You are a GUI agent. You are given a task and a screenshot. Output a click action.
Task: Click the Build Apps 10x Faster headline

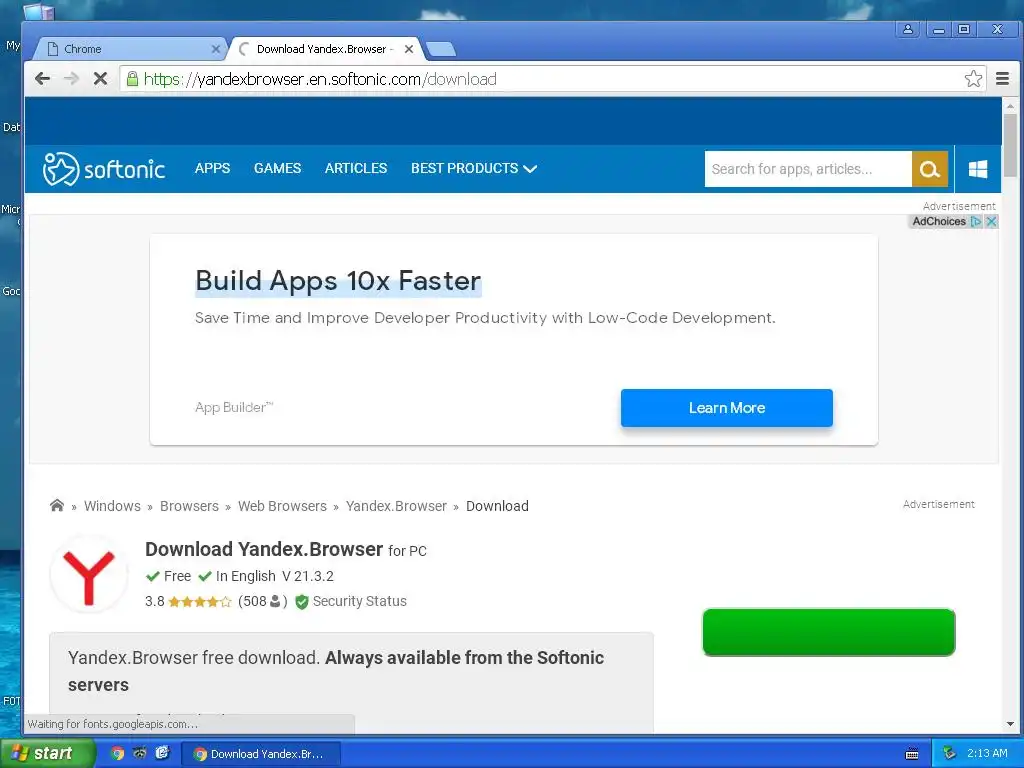coord(338,281)
